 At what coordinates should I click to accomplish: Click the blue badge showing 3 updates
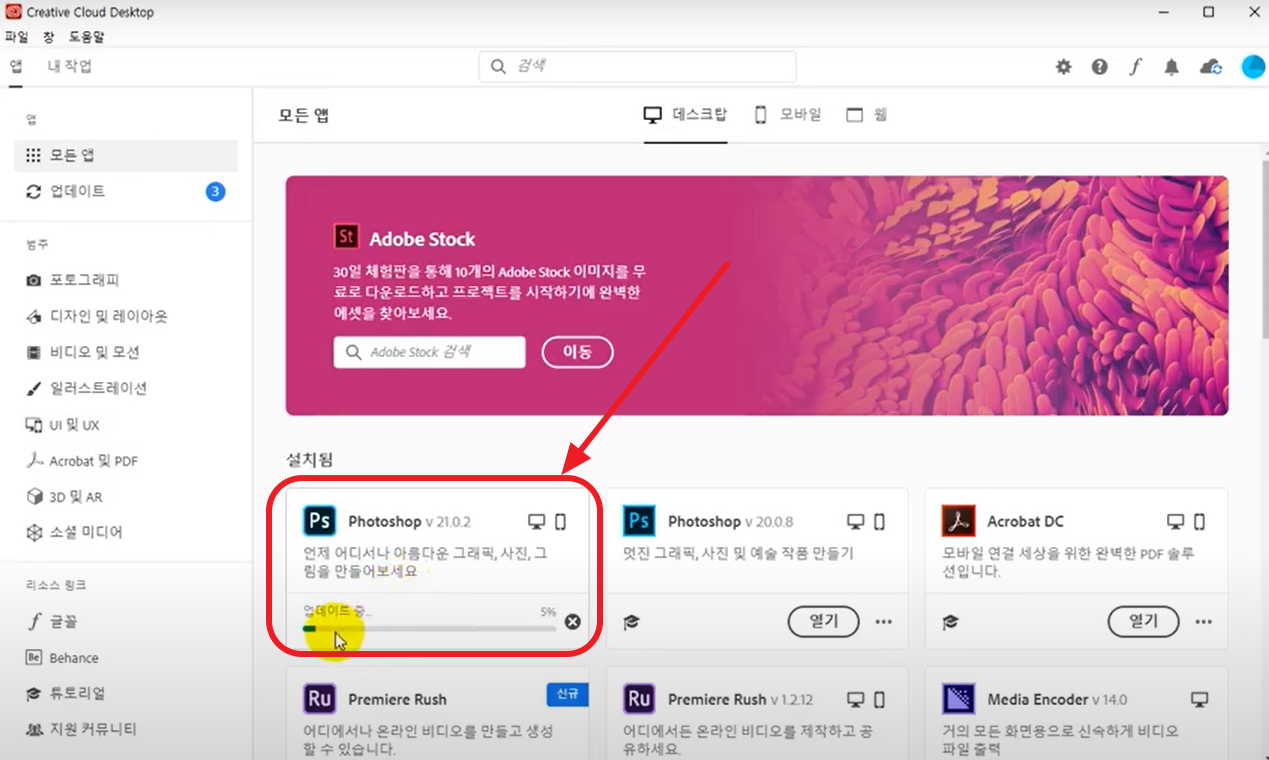(215, 191)
